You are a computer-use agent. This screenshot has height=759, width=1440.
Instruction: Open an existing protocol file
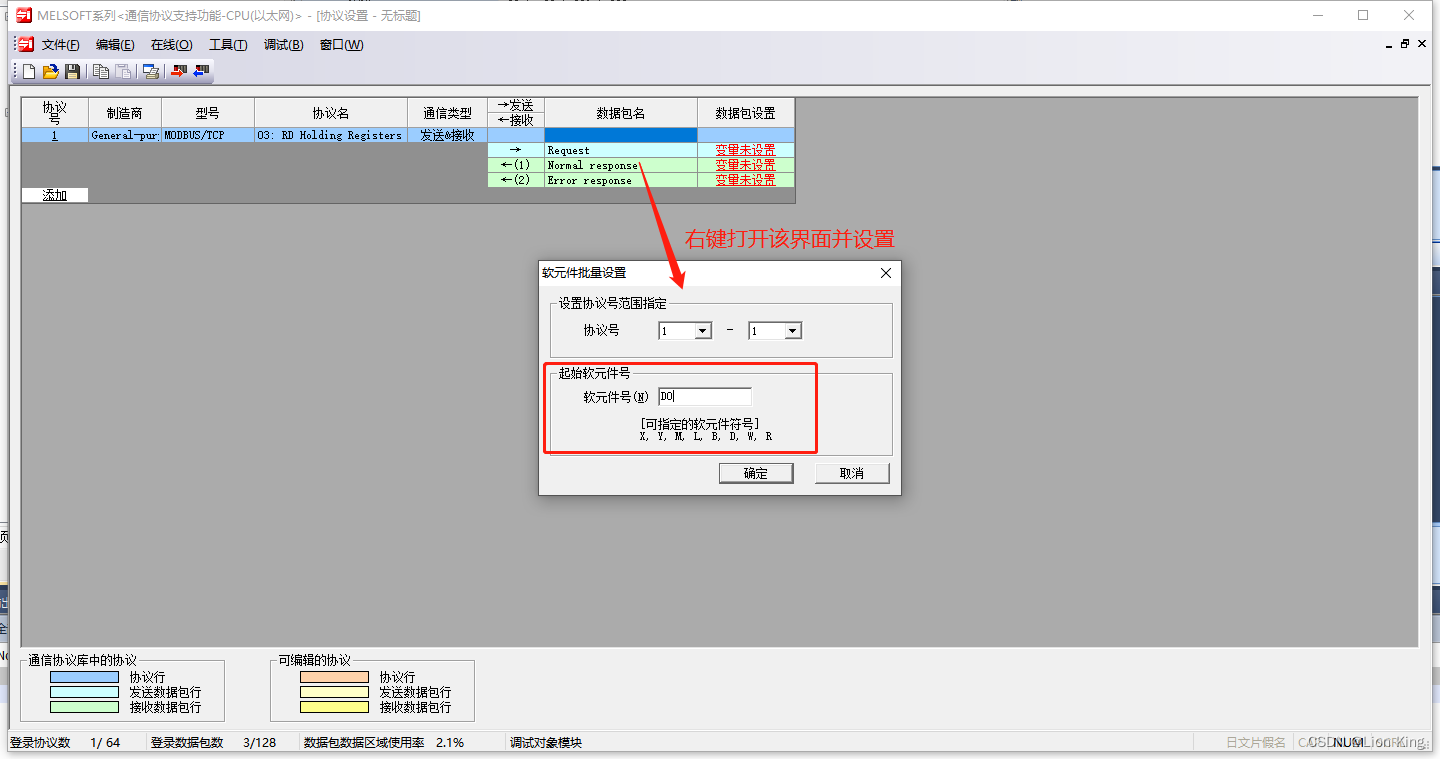click(x=50, y=71)
